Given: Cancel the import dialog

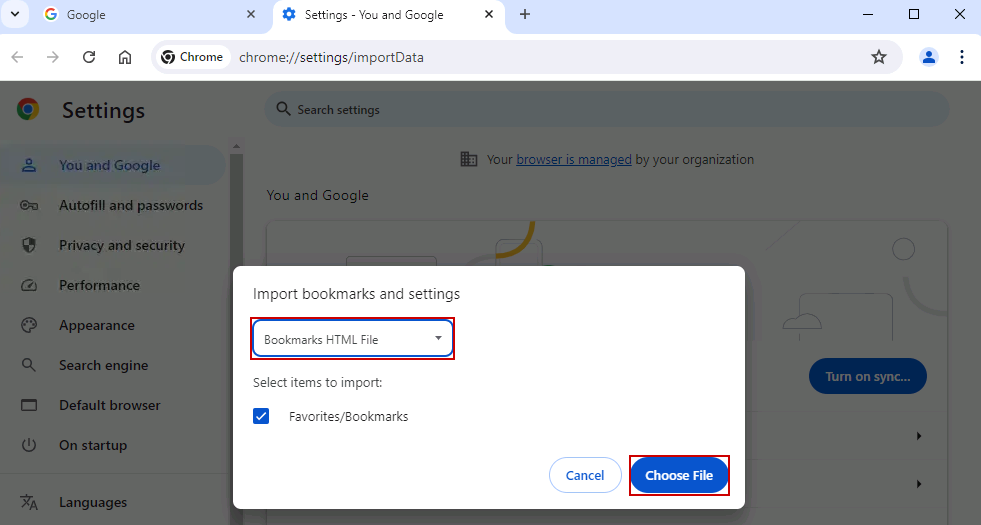Looking at the screenshot, I should pos(585,475).
